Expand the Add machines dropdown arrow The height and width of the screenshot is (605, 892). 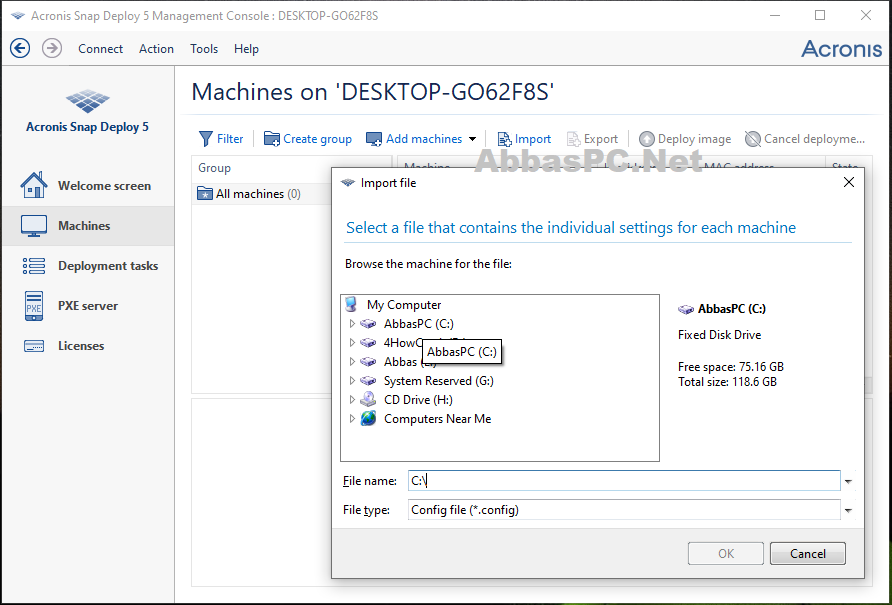[x=472, y=139]
